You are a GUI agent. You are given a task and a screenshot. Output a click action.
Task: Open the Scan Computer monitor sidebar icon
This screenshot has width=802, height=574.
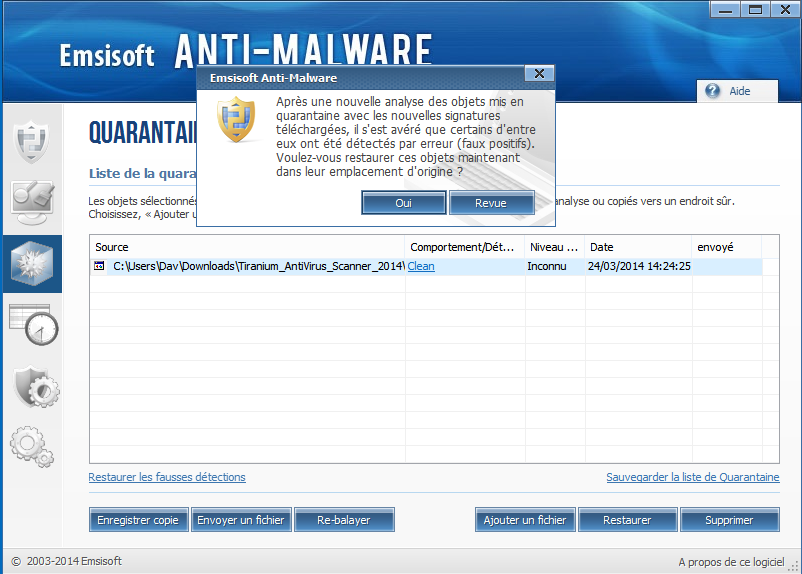32,202
